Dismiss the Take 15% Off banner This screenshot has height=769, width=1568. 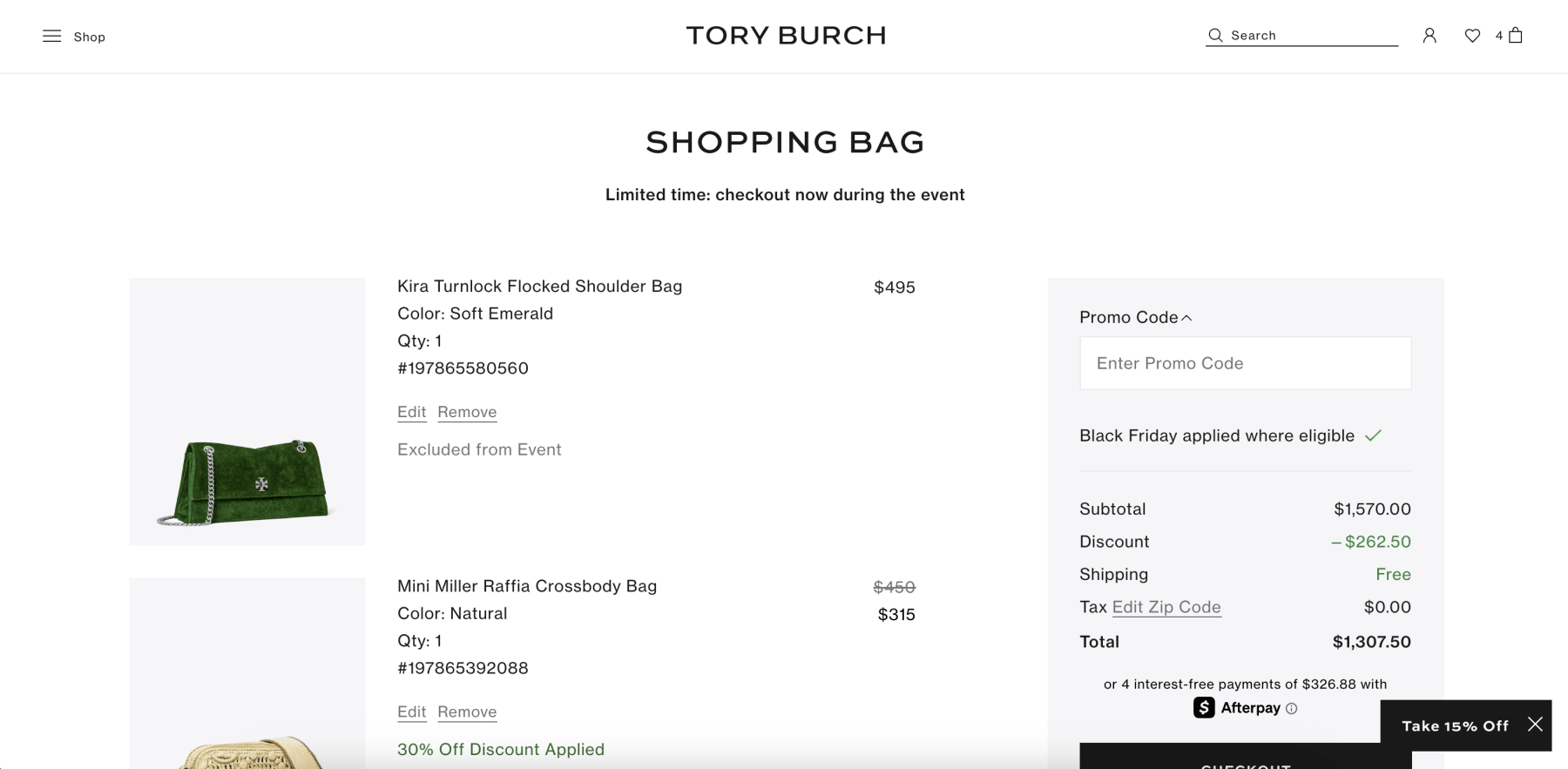[1535, 725]
